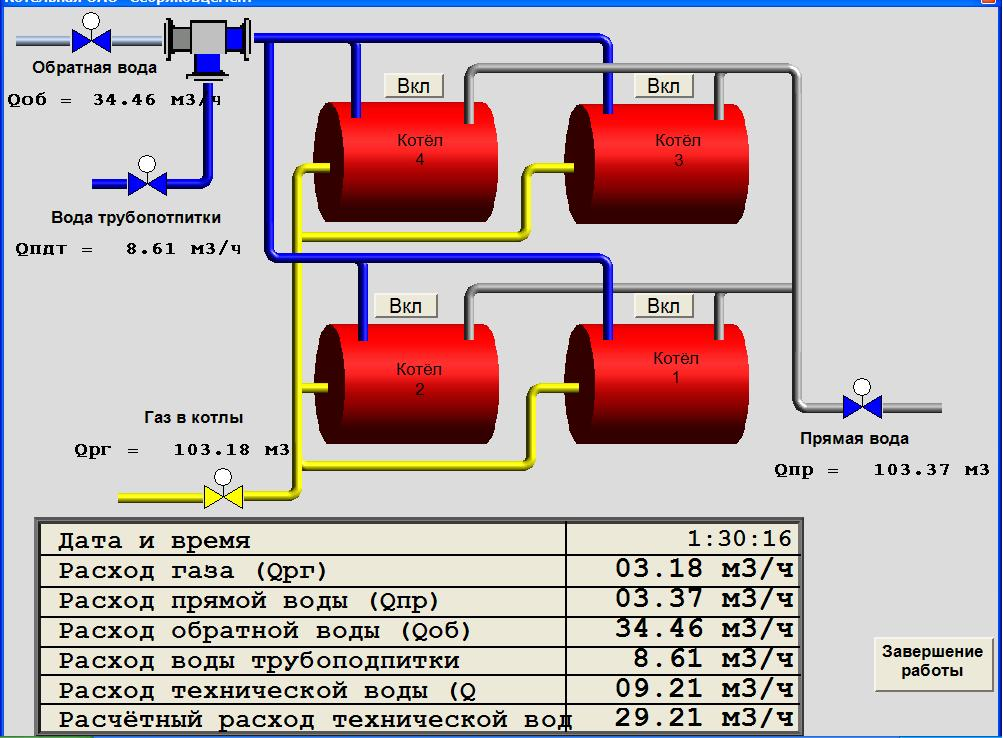
Task: Toggle the Вкл switch above Котёл 4
Action: [413, 86]
